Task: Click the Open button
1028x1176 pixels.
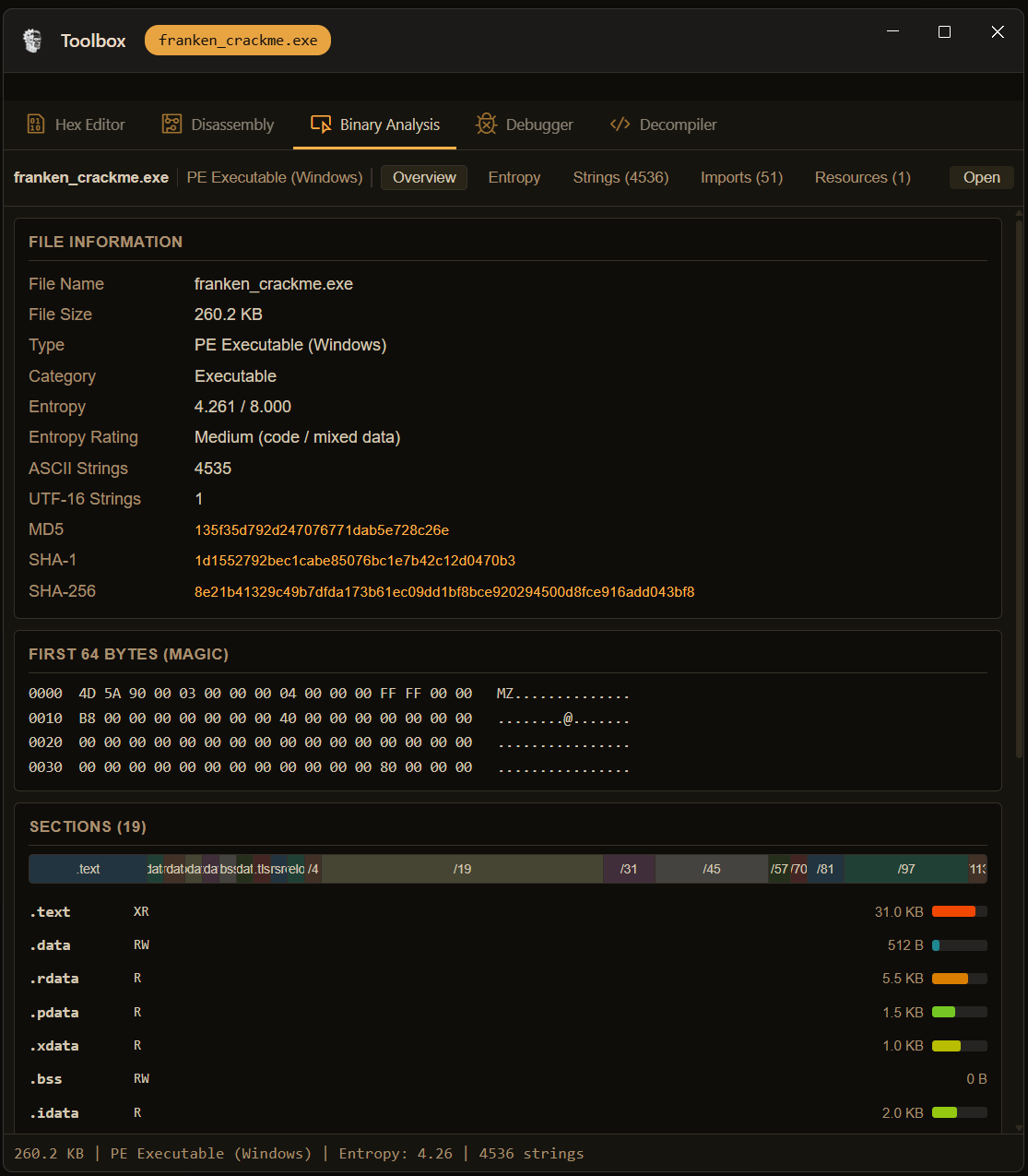Action: 982,177
